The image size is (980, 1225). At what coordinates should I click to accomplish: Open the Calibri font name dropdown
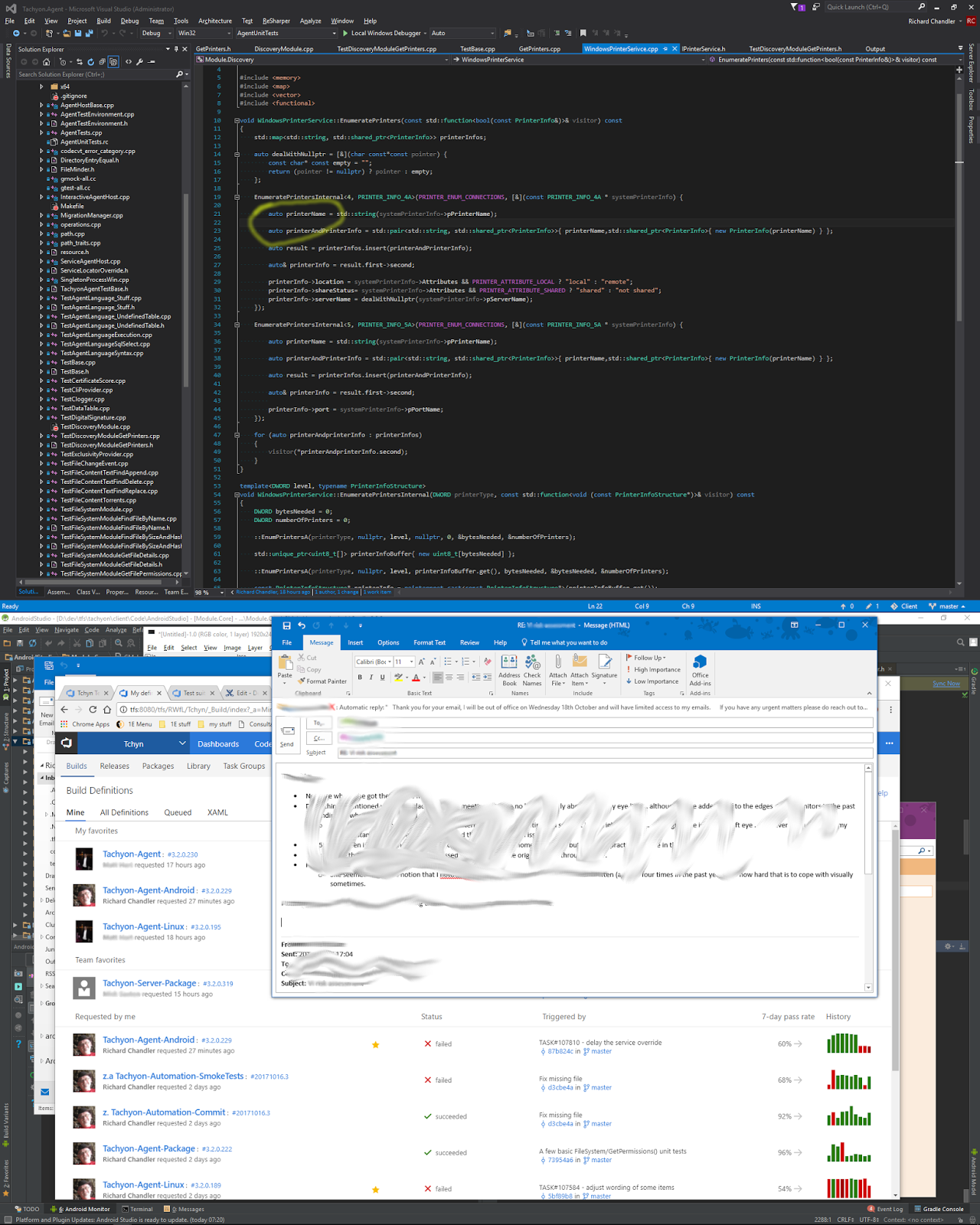click(389, 662)
